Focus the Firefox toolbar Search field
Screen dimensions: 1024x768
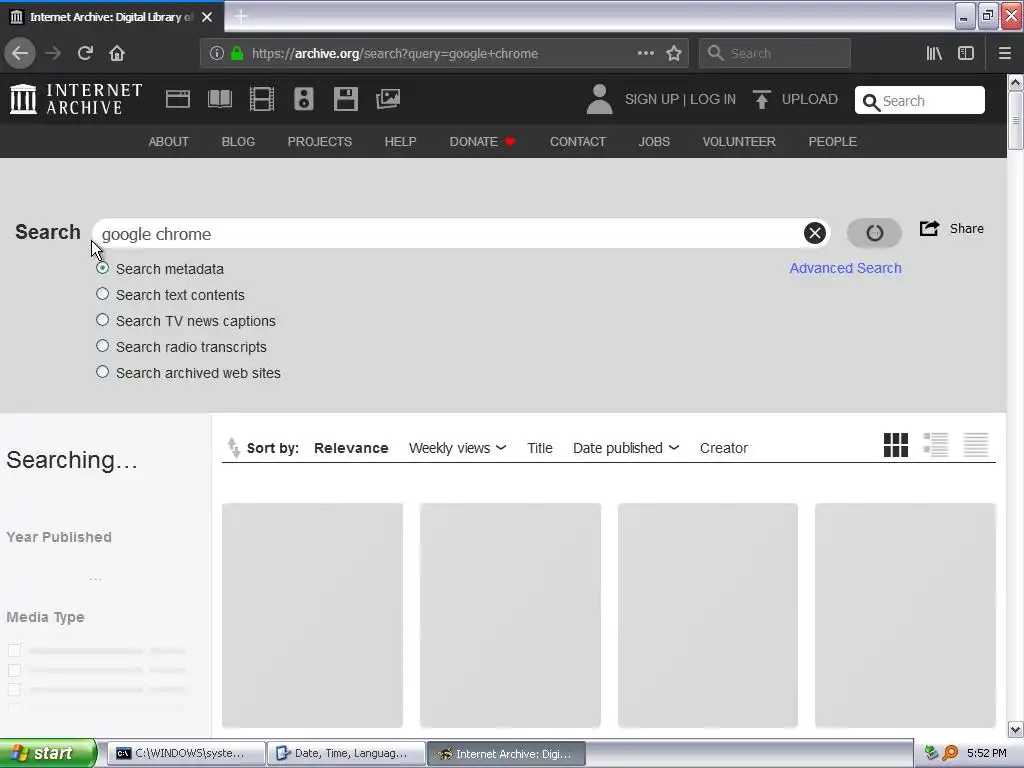point(775,54)
